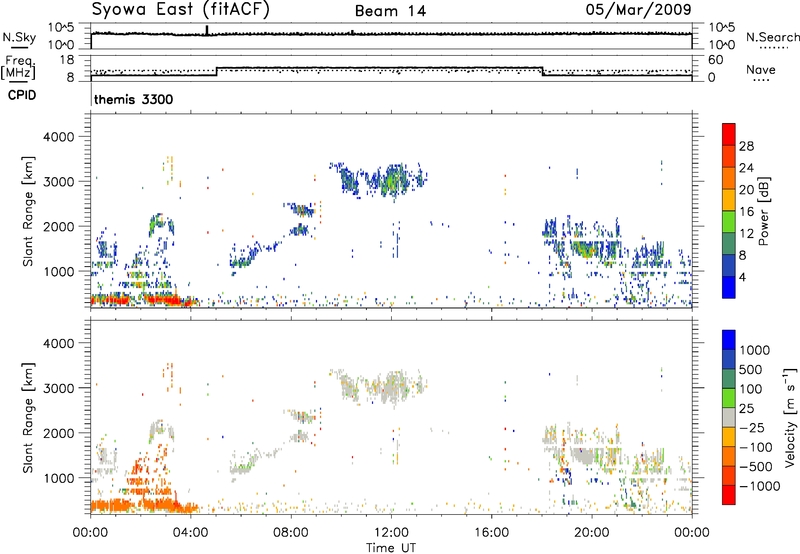Select the '3000' tick in the power panel

coord(58,182)
